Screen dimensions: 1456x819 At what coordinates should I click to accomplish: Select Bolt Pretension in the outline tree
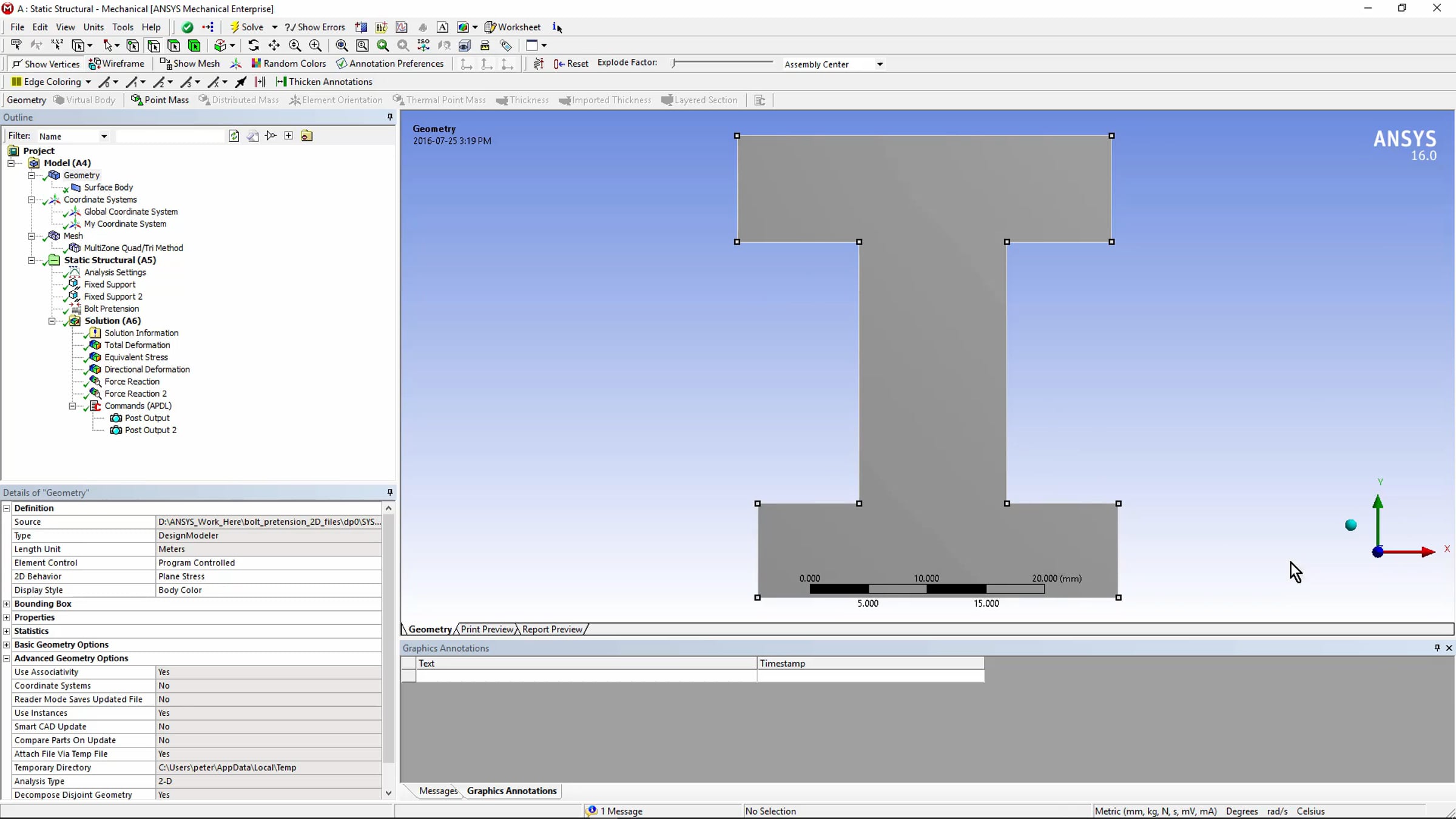point(111,309)
